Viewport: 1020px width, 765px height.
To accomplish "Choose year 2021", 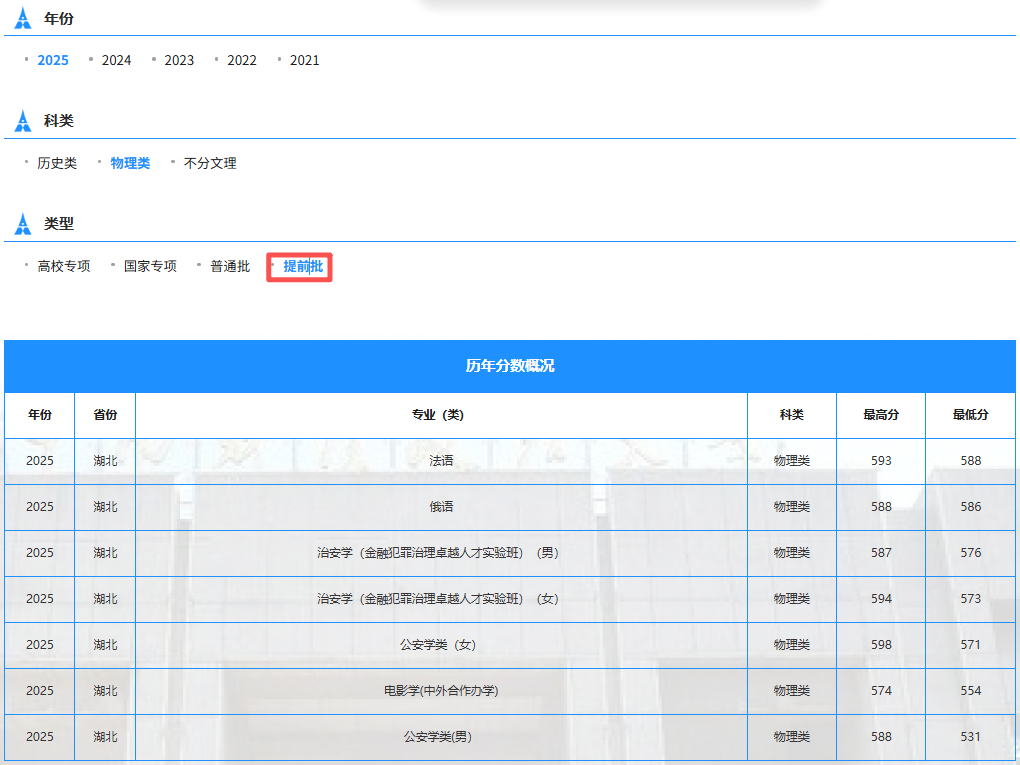I will coord(304,60).
